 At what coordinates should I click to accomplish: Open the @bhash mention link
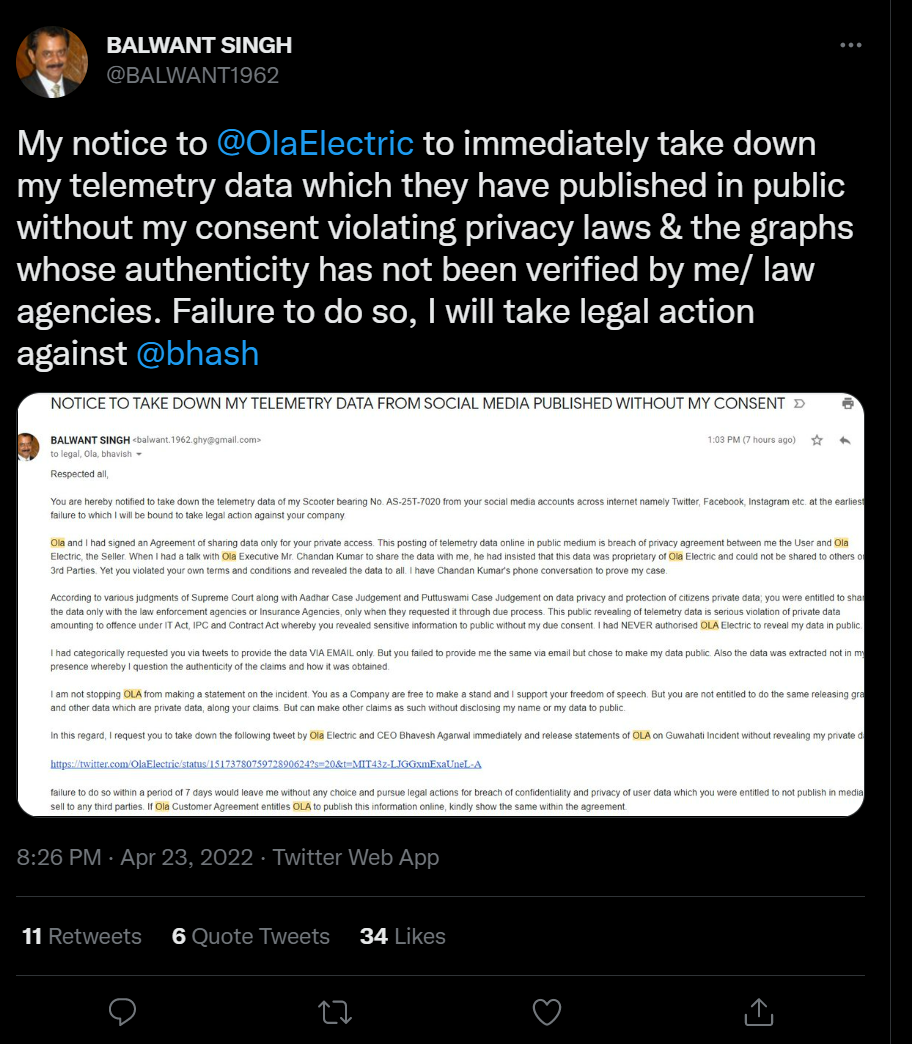coord(197,353)
